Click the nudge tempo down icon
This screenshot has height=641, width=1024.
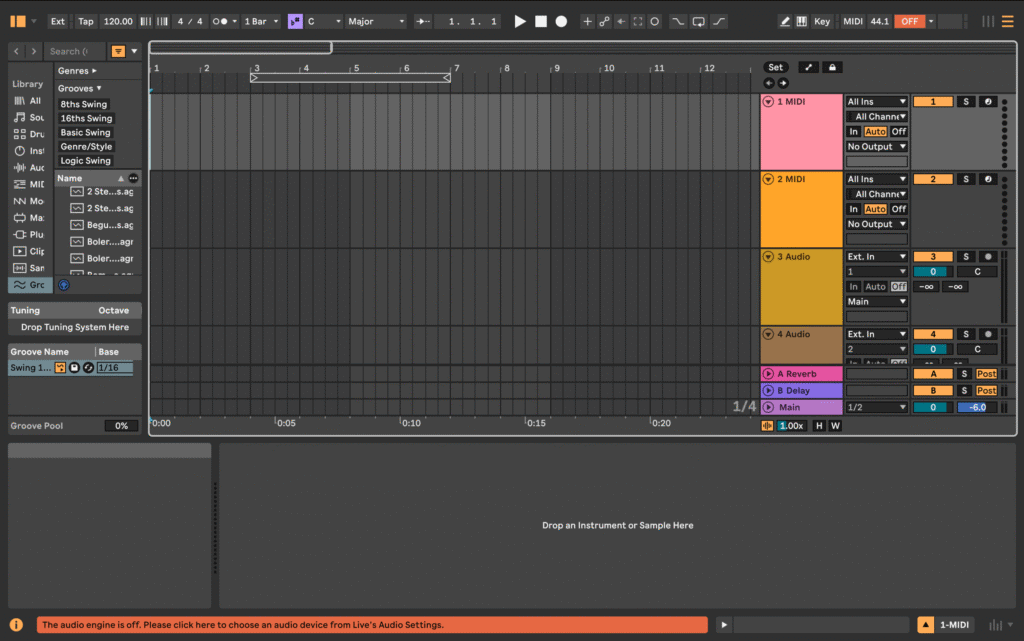(146, 22)
